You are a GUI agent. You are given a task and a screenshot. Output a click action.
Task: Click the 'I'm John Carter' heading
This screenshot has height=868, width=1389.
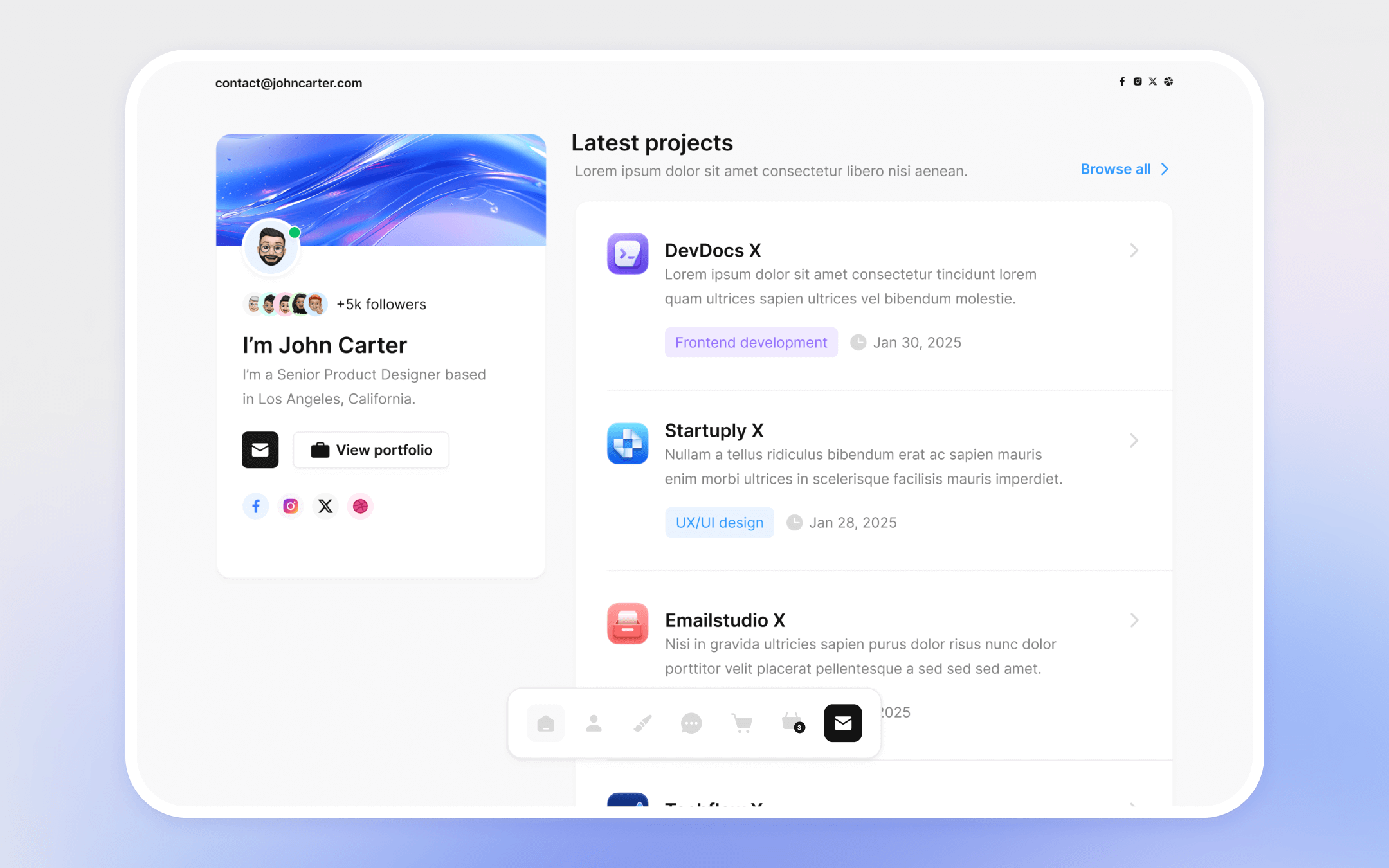[325, 345]
